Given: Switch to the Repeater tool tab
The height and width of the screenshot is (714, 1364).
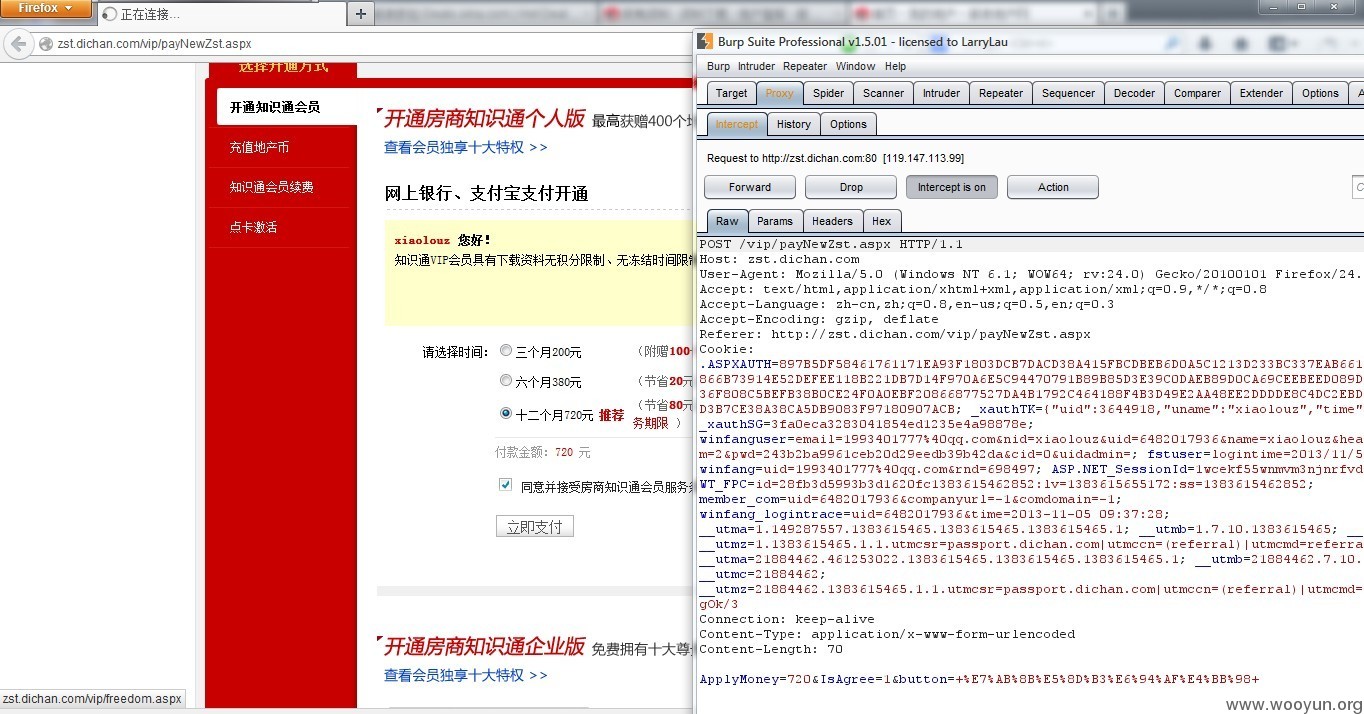Looking at the screenshot, I should 1001,93.
